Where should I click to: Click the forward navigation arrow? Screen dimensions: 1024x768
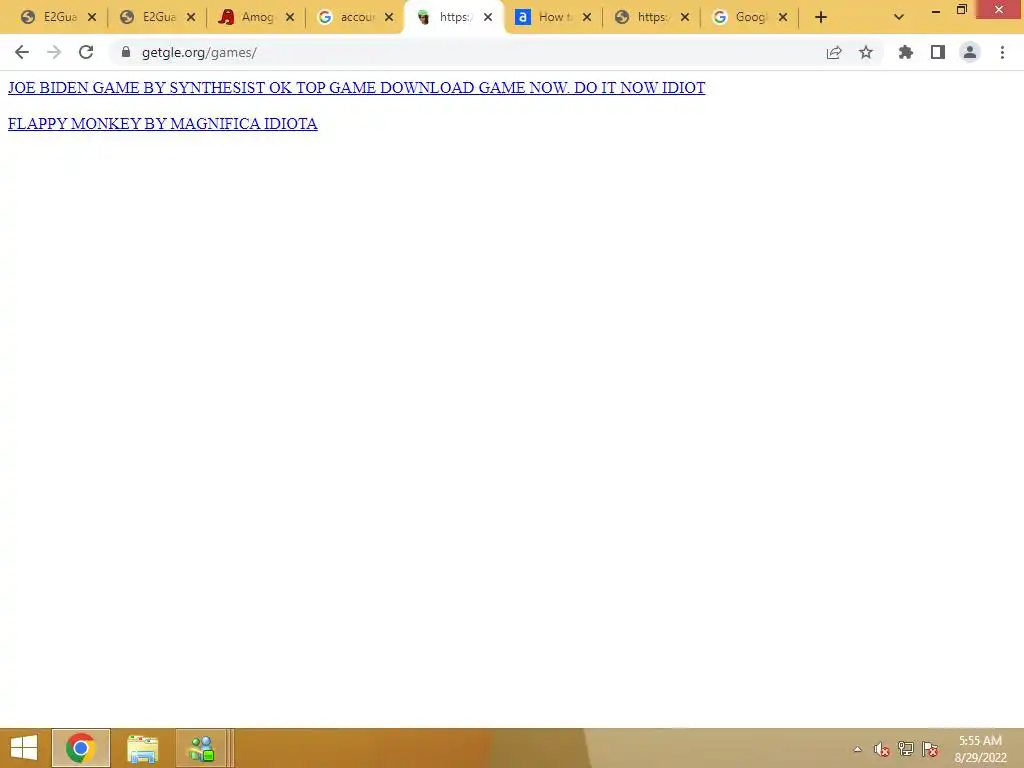[x=54, y=52]
